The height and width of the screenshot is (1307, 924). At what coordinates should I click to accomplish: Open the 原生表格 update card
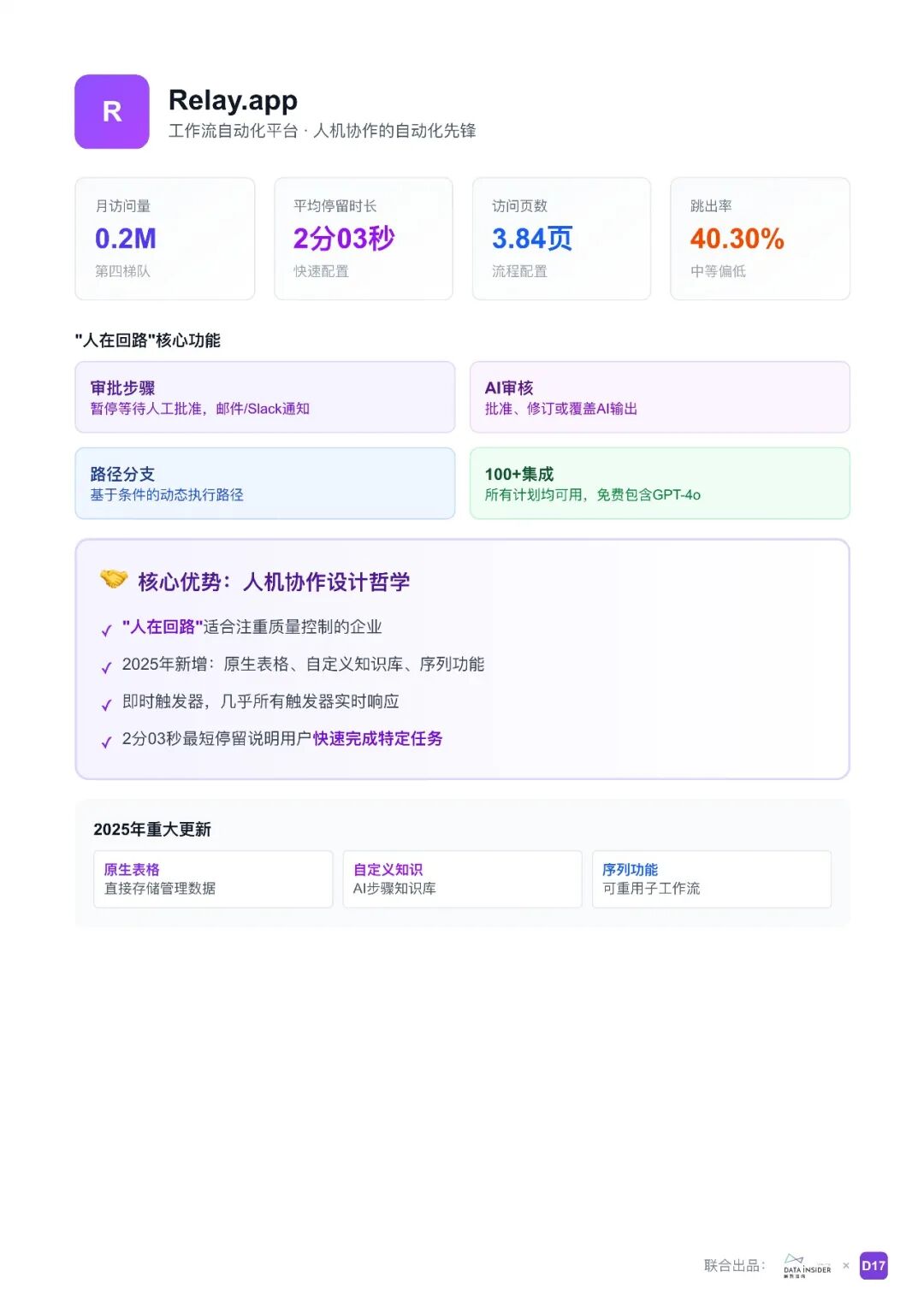213,879
